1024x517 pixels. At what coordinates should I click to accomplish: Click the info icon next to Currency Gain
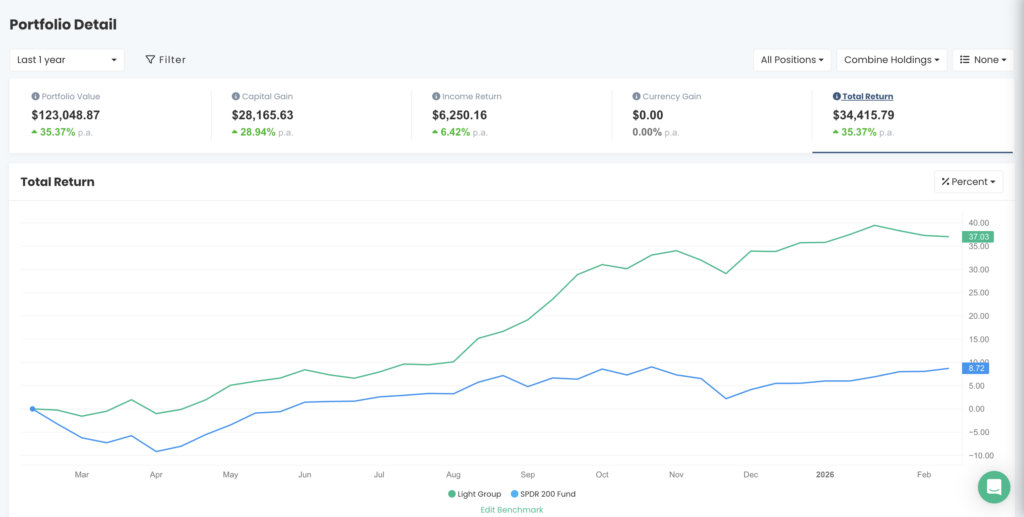[635, 97]
